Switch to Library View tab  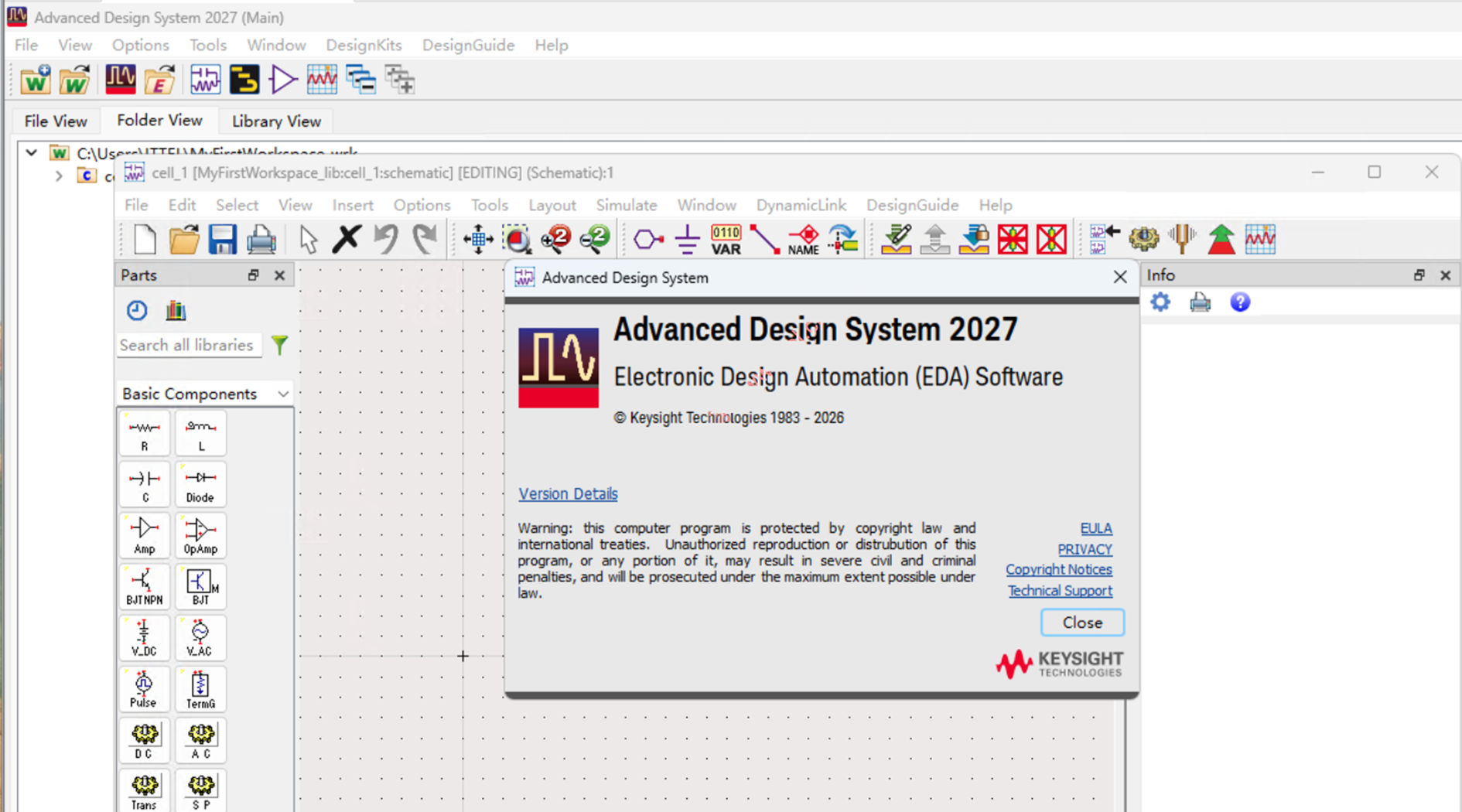276,121
